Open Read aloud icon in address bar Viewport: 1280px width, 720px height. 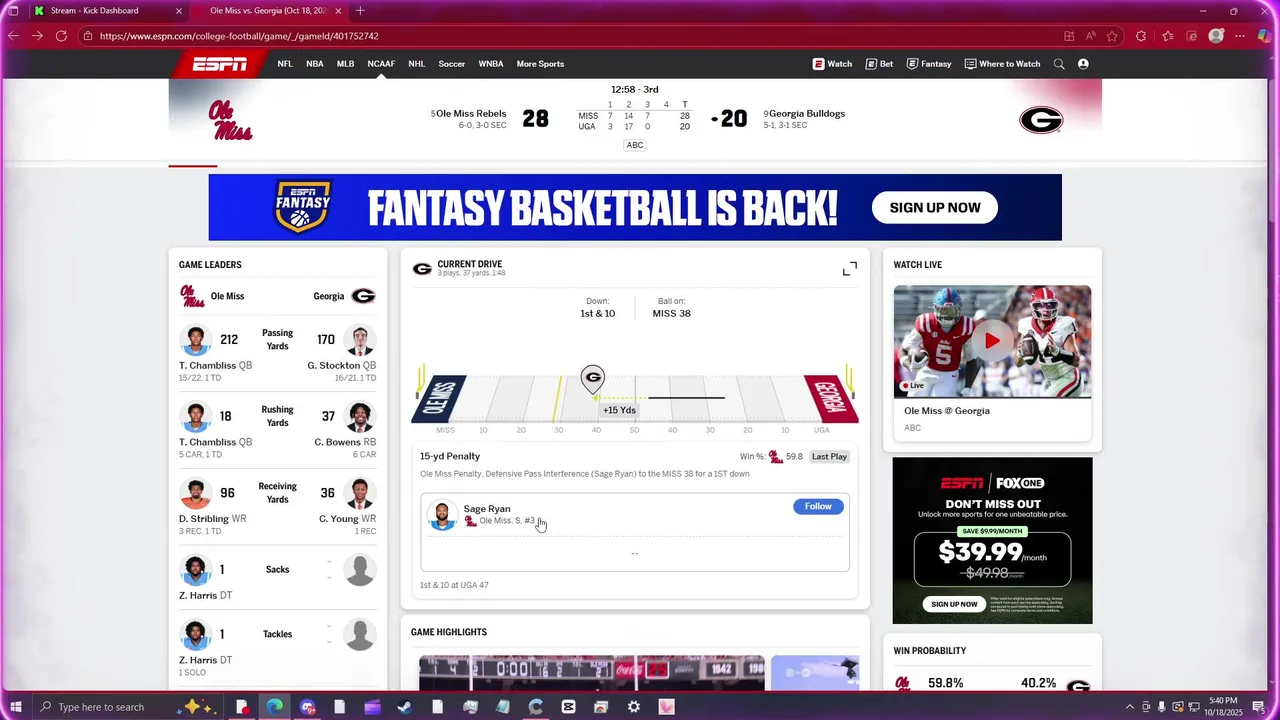click(x=1090, y=36)
